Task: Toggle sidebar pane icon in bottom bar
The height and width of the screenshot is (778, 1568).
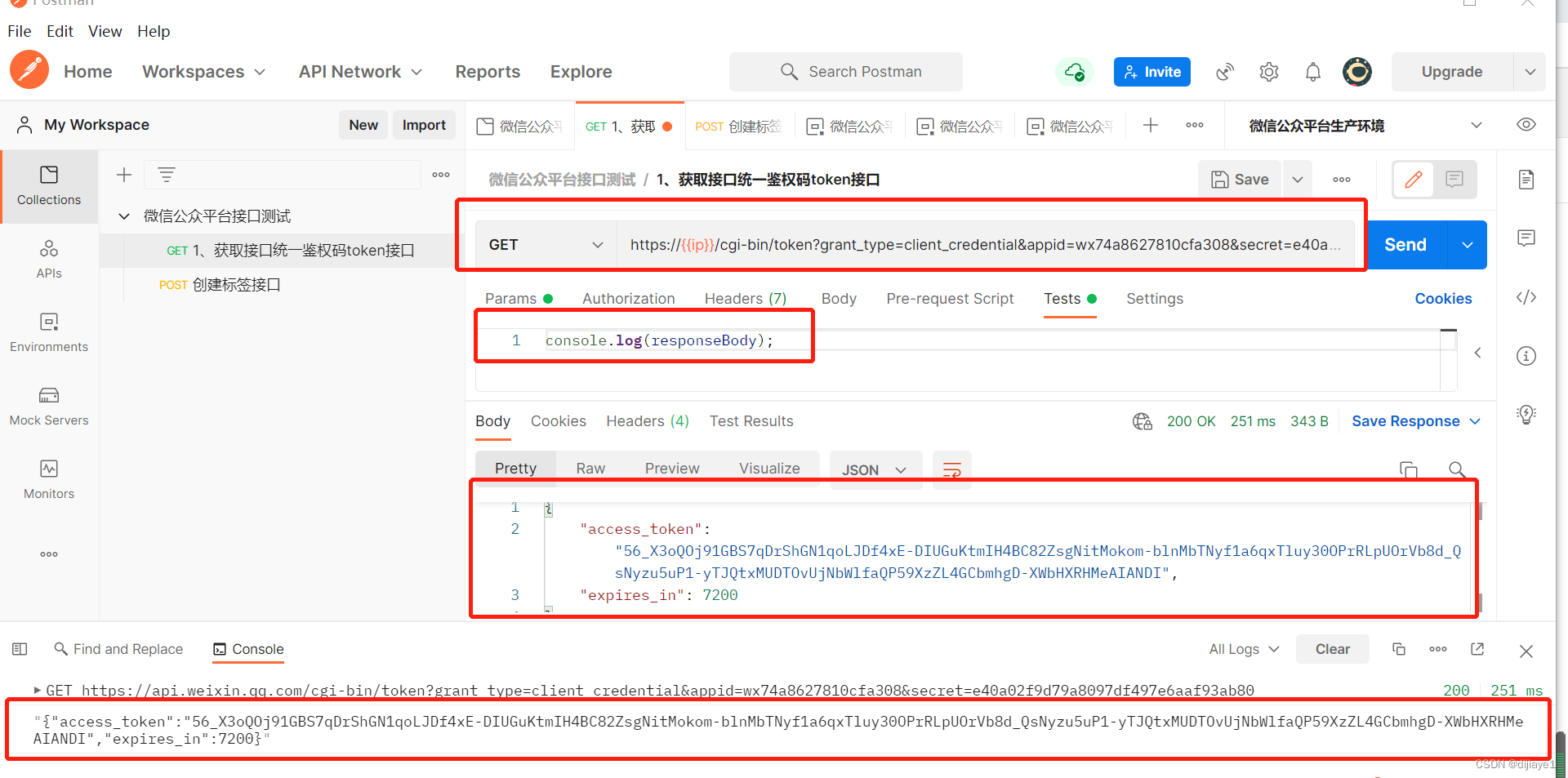Action: point(20,649)
